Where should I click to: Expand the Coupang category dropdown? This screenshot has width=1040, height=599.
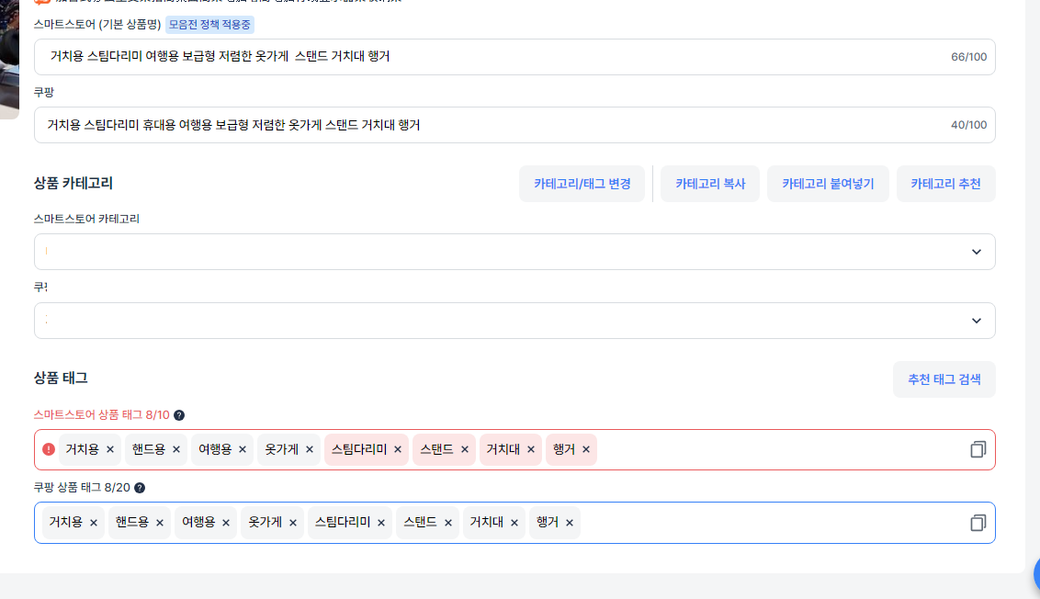tap(976, 321)
